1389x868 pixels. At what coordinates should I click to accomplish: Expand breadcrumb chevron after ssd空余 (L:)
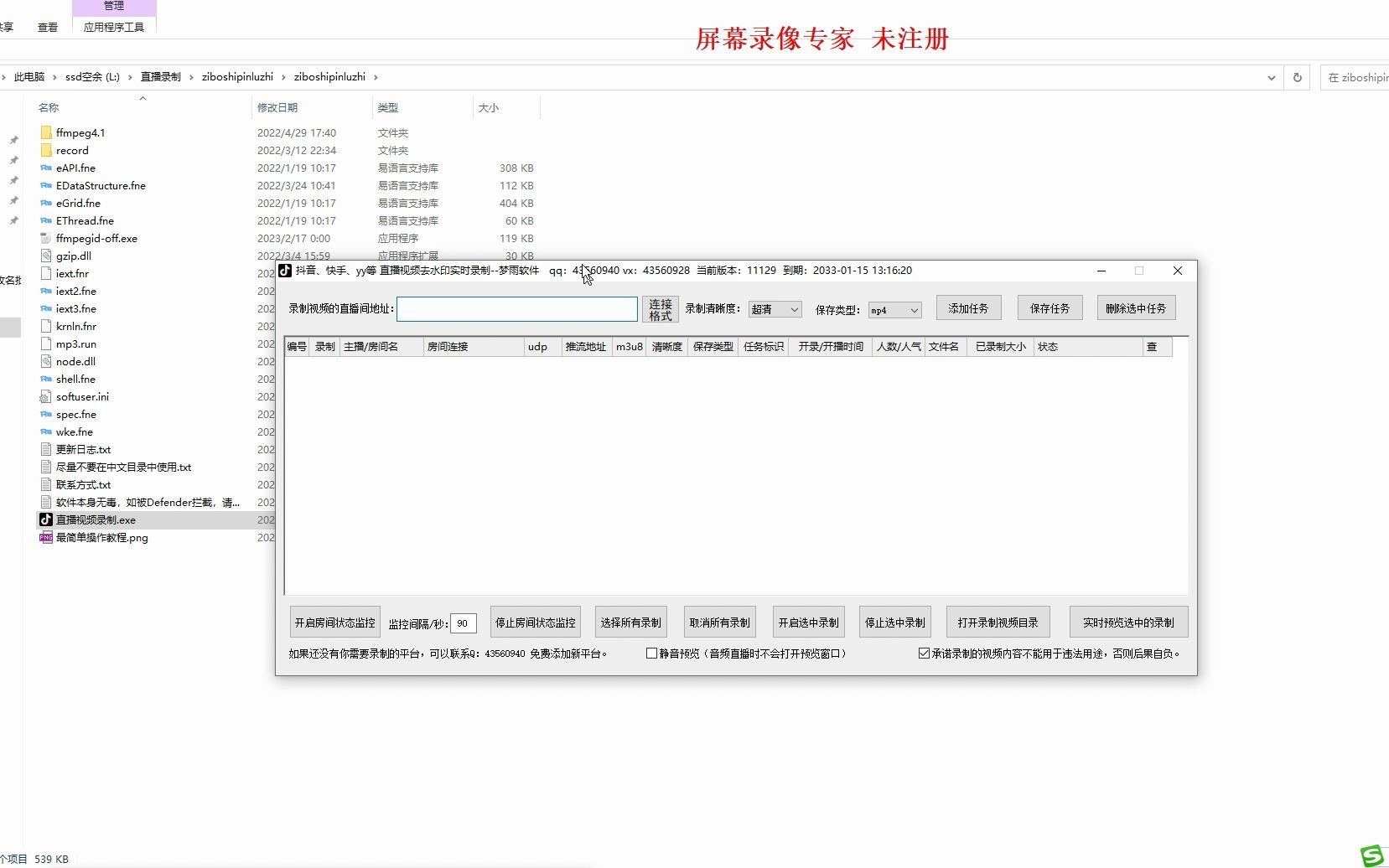131,77
